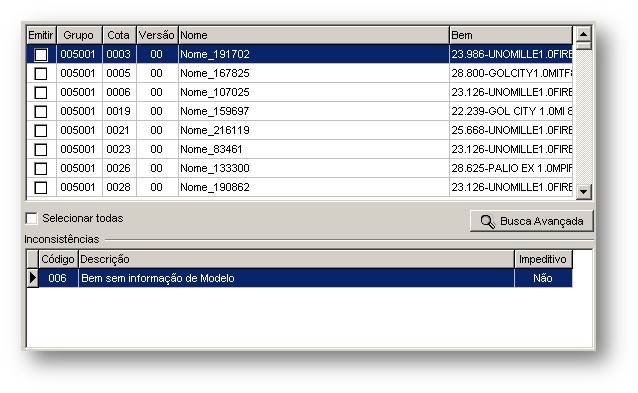Viewport: 638px width, 393px height.
Task: Check the Emitir box for Nome_159697
Action: tap(41, 111)
